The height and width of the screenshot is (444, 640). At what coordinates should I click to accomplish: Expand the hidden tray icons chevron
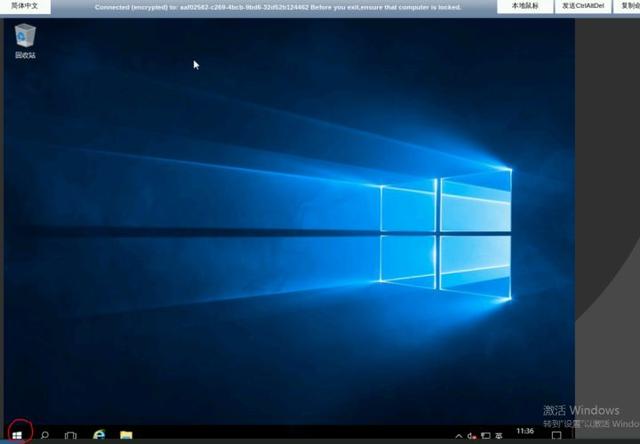pos(459,436)
